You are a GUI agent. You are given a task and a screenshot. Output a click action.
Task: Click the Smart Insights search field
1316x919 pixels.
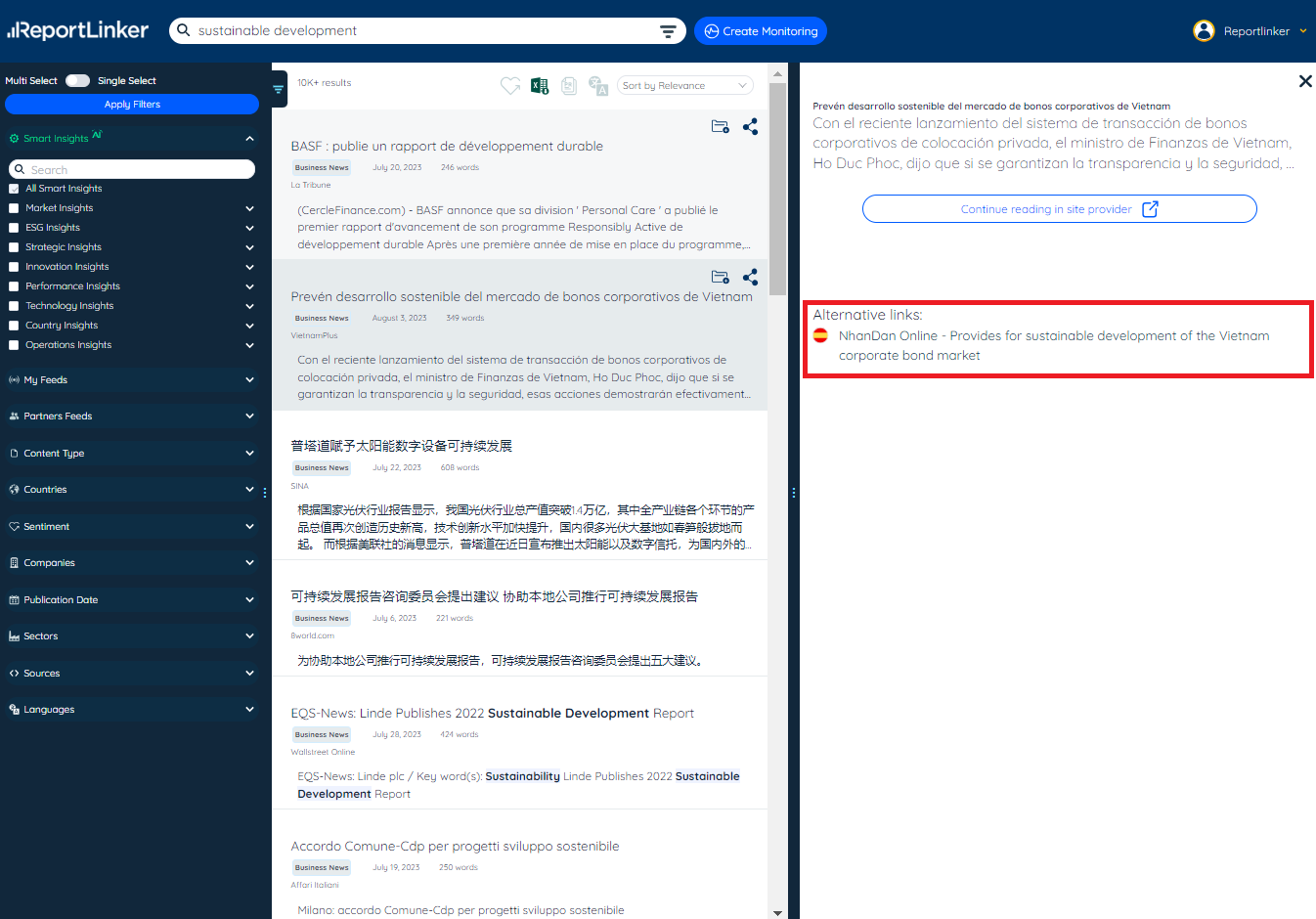tap(137, 170)
